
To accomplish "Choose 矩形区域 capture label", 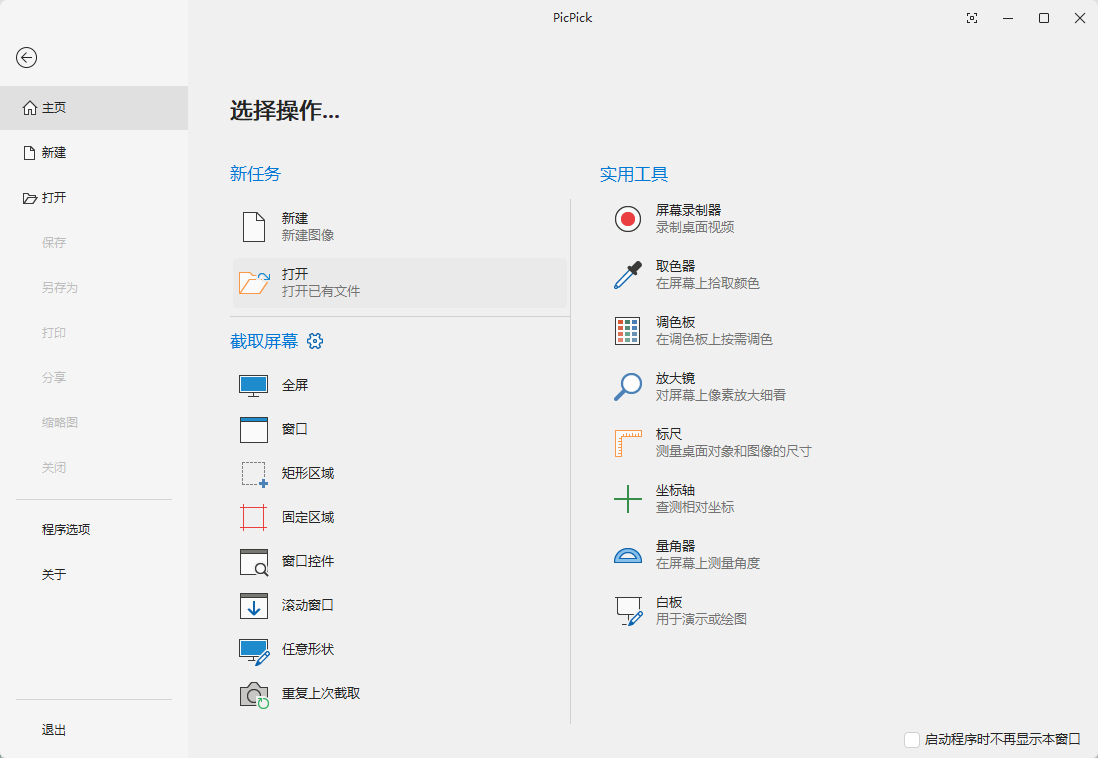I will 308,474.
